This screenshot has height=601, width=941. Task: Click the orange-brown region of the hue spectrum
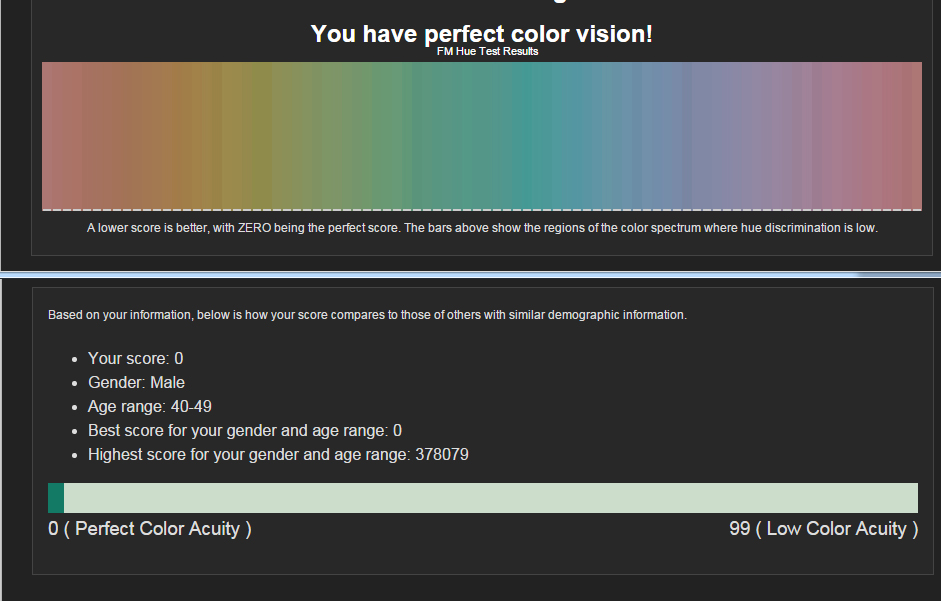click(180, 136)
